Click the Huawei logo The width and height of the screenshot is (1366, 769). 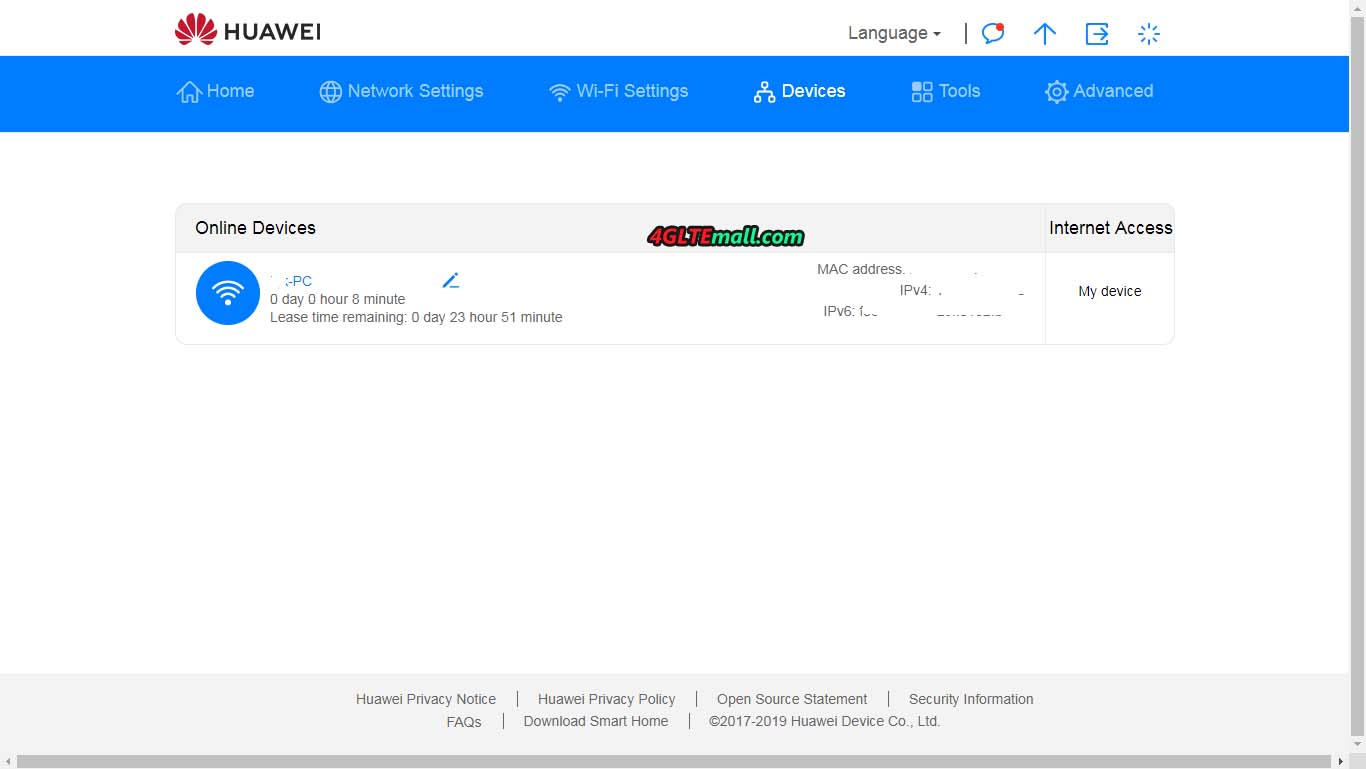247,31
